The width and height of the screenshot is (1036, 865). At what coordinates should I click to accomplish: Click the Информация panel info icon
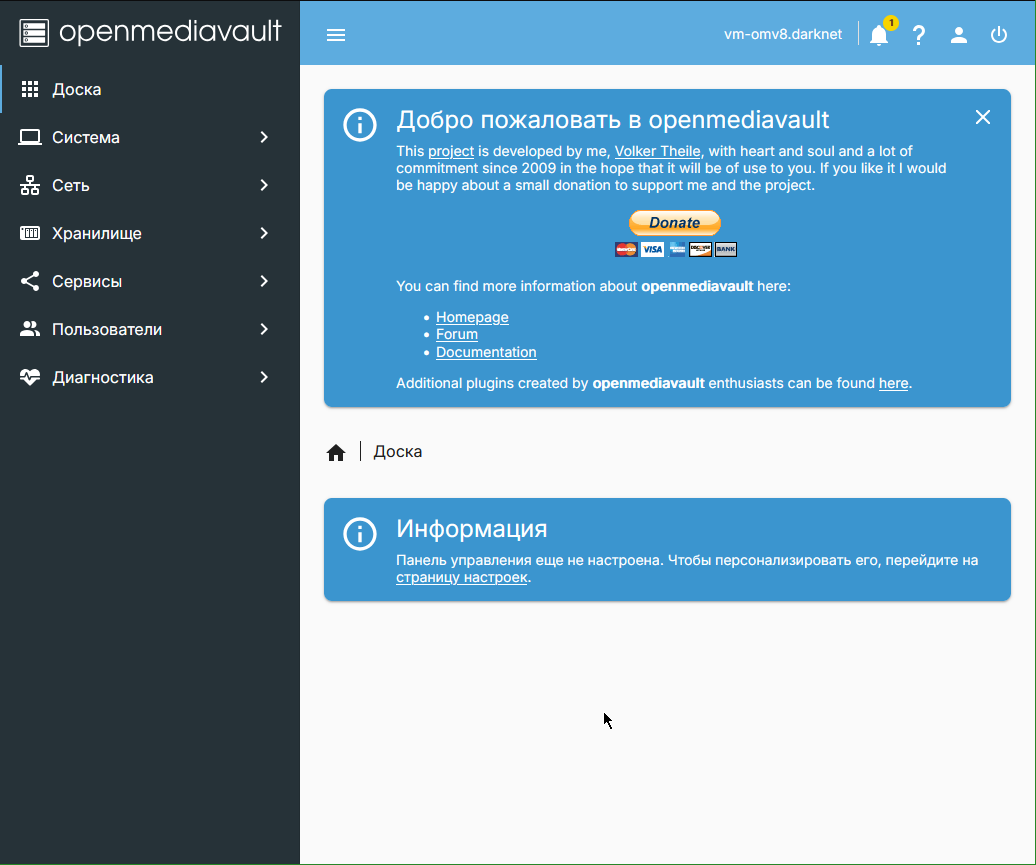click(x=360, y=533)
